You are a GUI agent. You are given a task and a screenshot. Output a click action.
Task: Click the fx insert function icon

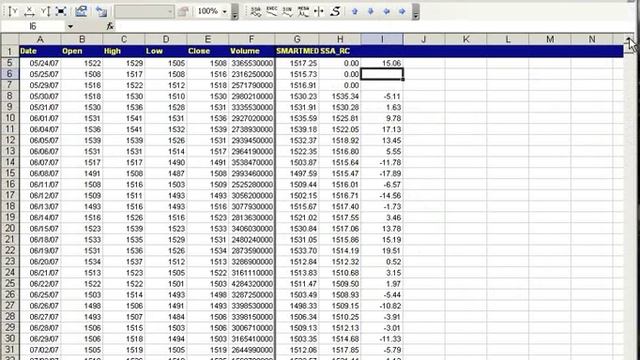click(110, 26)
